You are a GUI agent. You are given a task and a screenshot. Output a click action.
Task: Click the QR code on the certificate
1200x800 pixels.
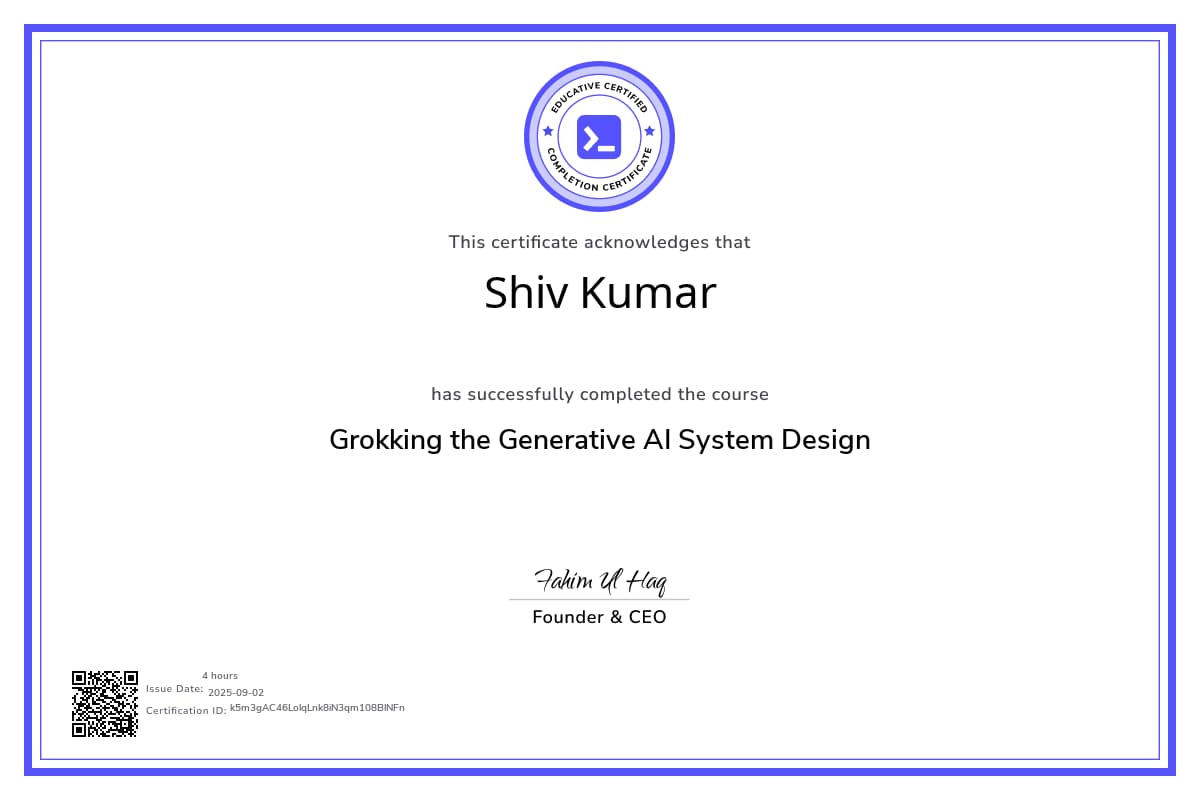point(105,704)
